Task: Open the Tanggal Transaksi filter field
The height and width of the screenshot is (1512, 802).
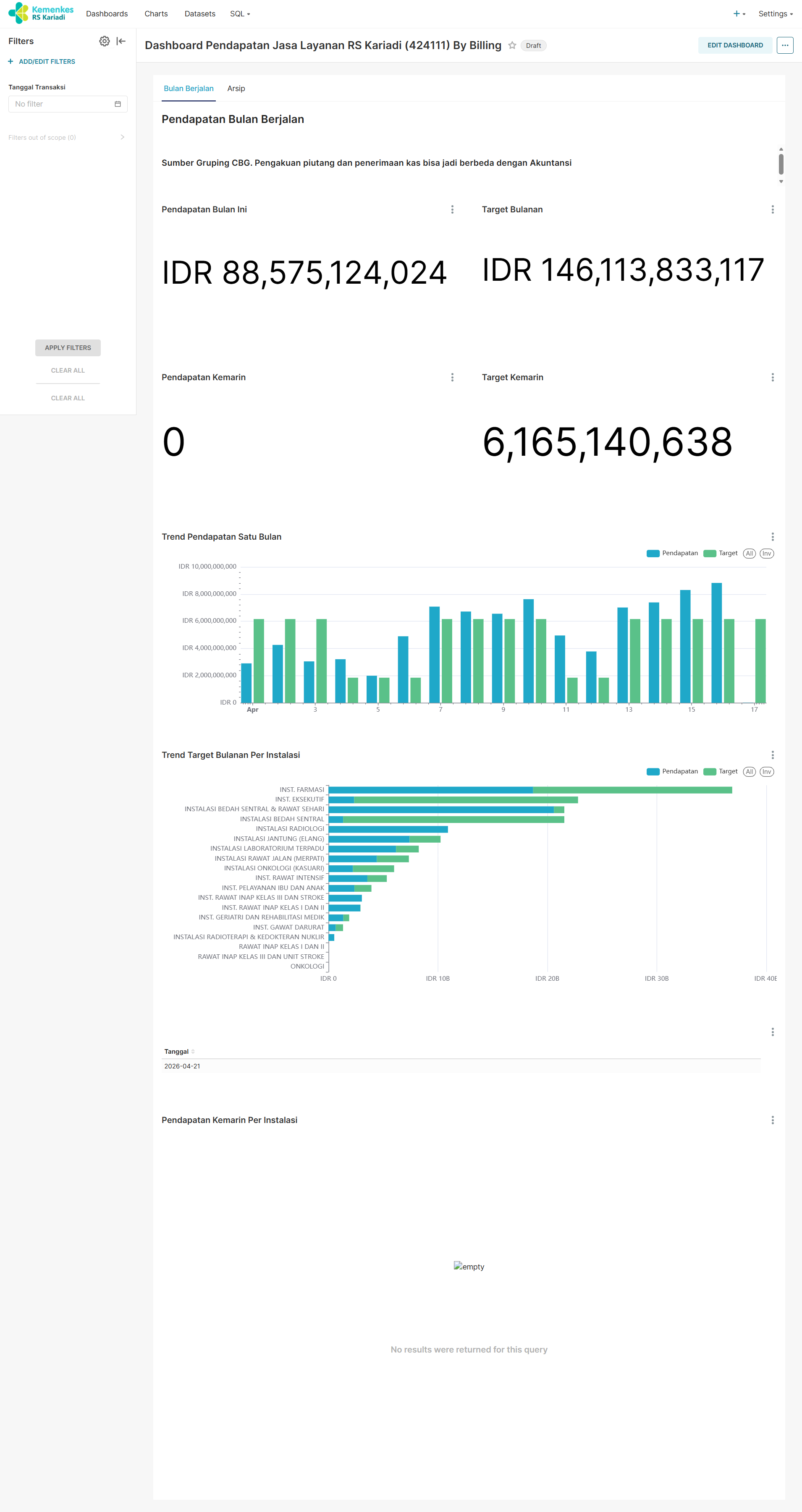Action: click(68, 104)
